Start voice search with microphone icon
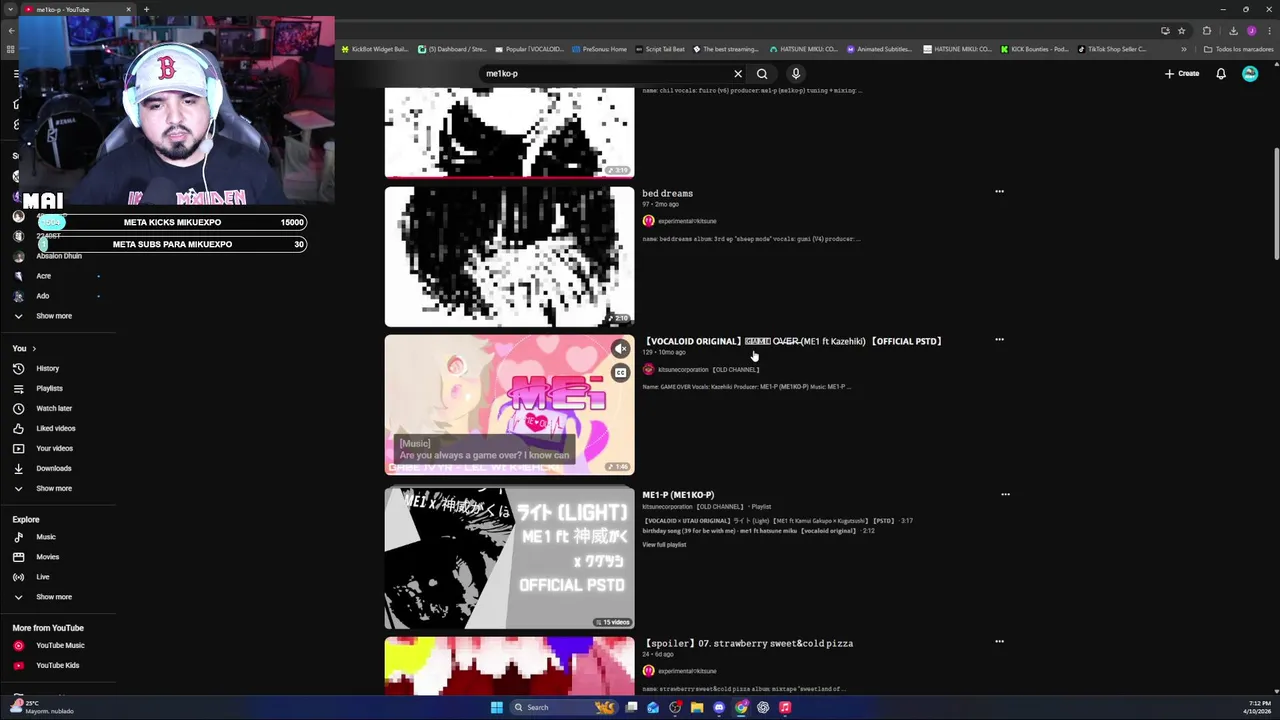The width and height of the screenshot is (1280, 720). pyautogui.click(x=796, y=74)
